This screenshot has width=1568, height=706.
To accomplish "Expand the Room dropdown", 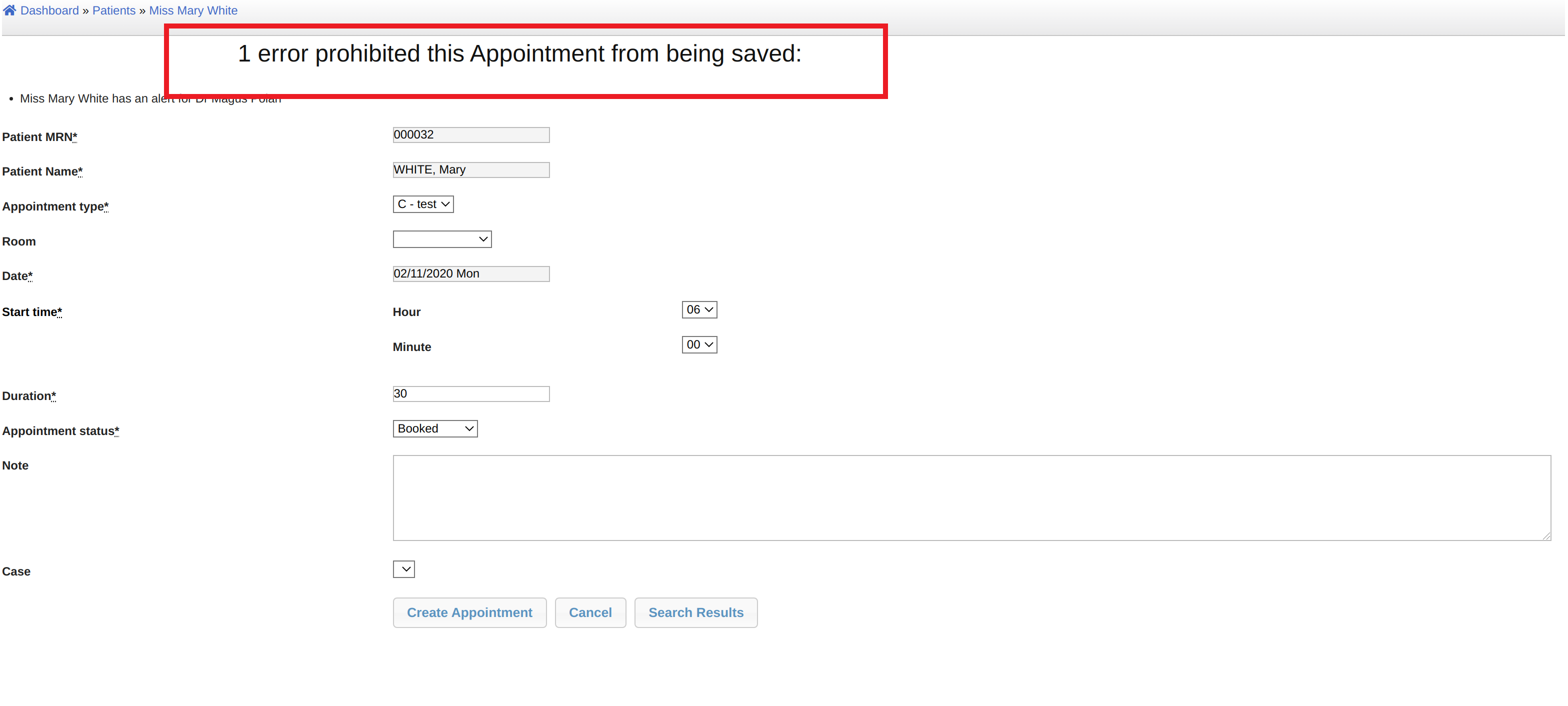I will [442, 239].
